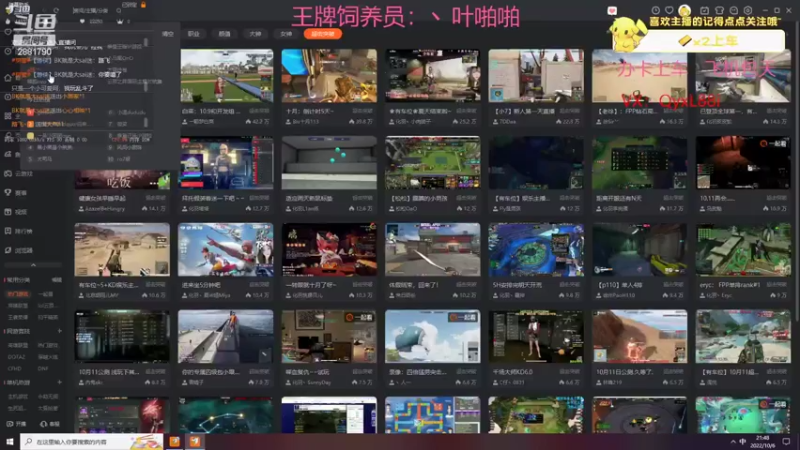This screenshot has height=450, width=800.
Task: Collapse sidebar menu with the up chevron
Action: pyautogui.click(x=34, y=265)
